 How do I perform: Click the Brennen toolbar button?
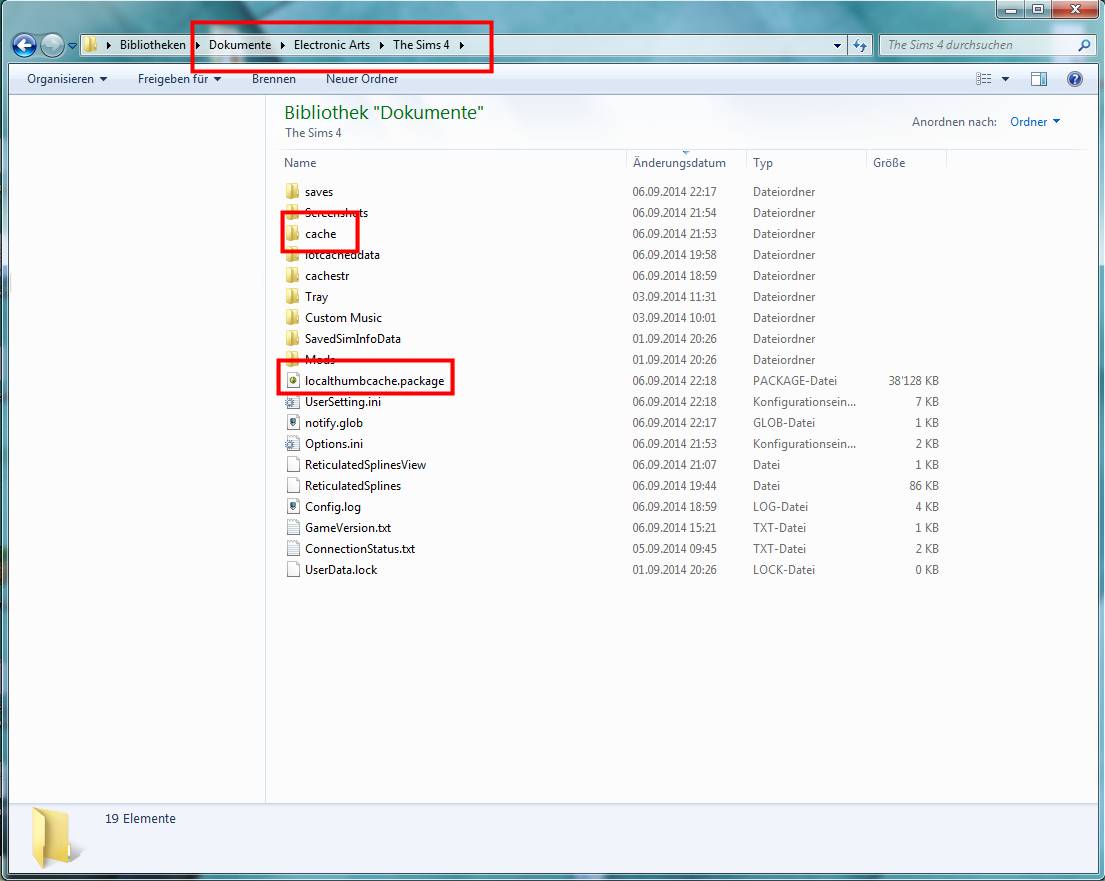273,79
